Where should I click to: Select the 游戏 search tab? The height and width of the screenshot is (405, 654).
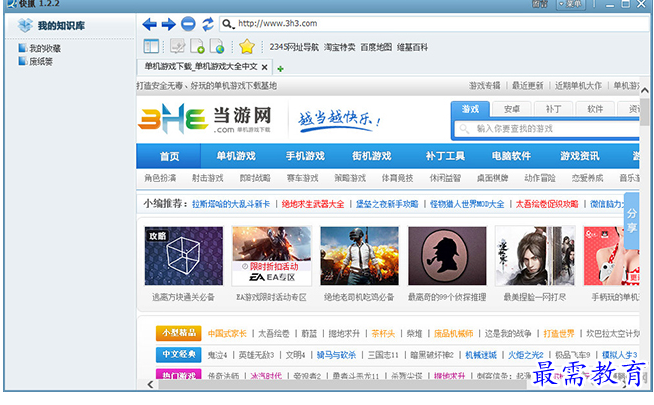point(470,109)
